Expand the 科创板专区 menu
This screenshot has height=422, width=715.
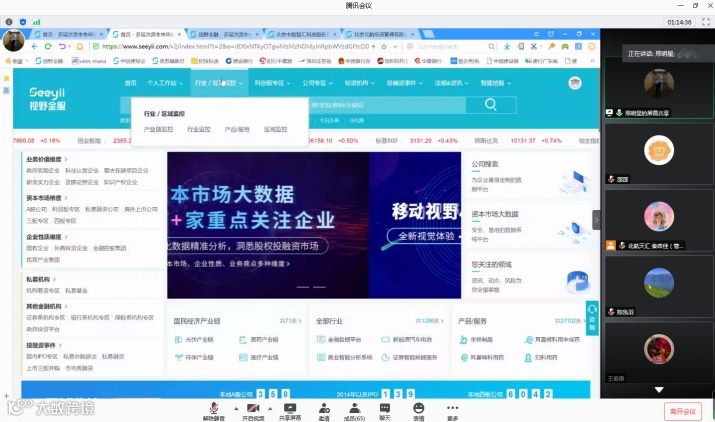tap(272, 83)
